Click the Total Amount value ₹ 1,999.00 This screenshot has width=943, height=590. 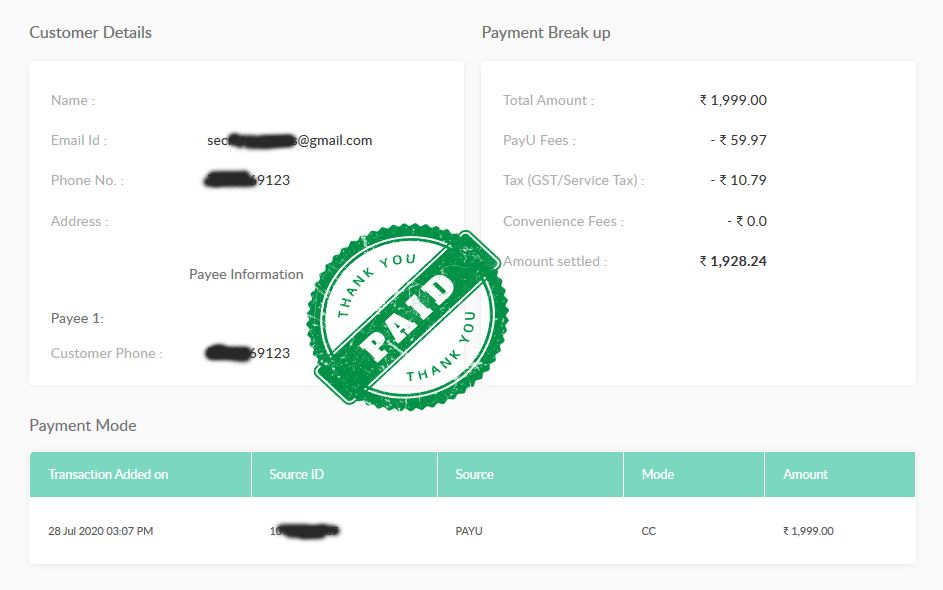(x=733, y=100)
